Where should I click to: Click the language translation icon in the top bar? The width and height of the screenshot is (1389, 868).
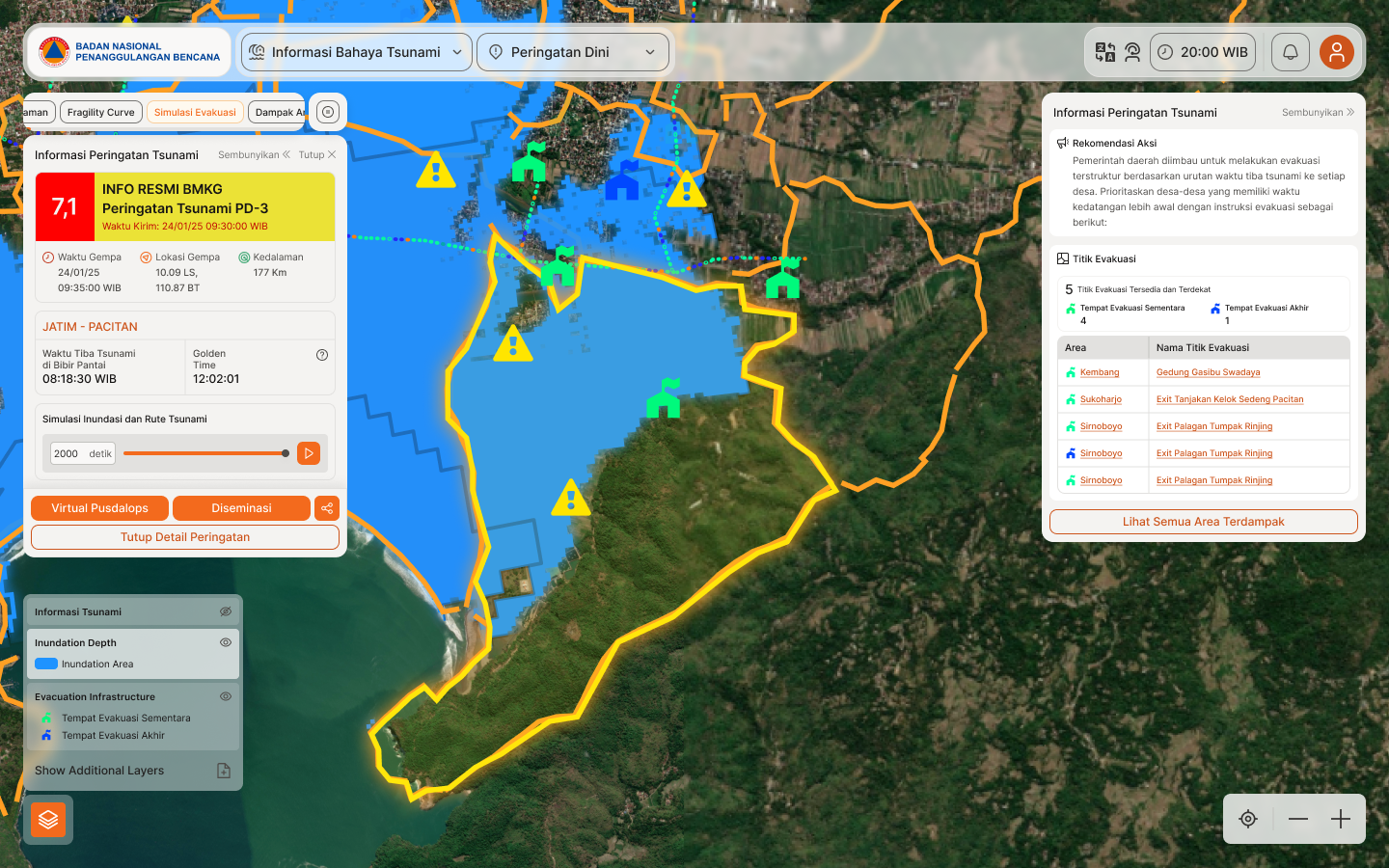(x=1104, y=52)
